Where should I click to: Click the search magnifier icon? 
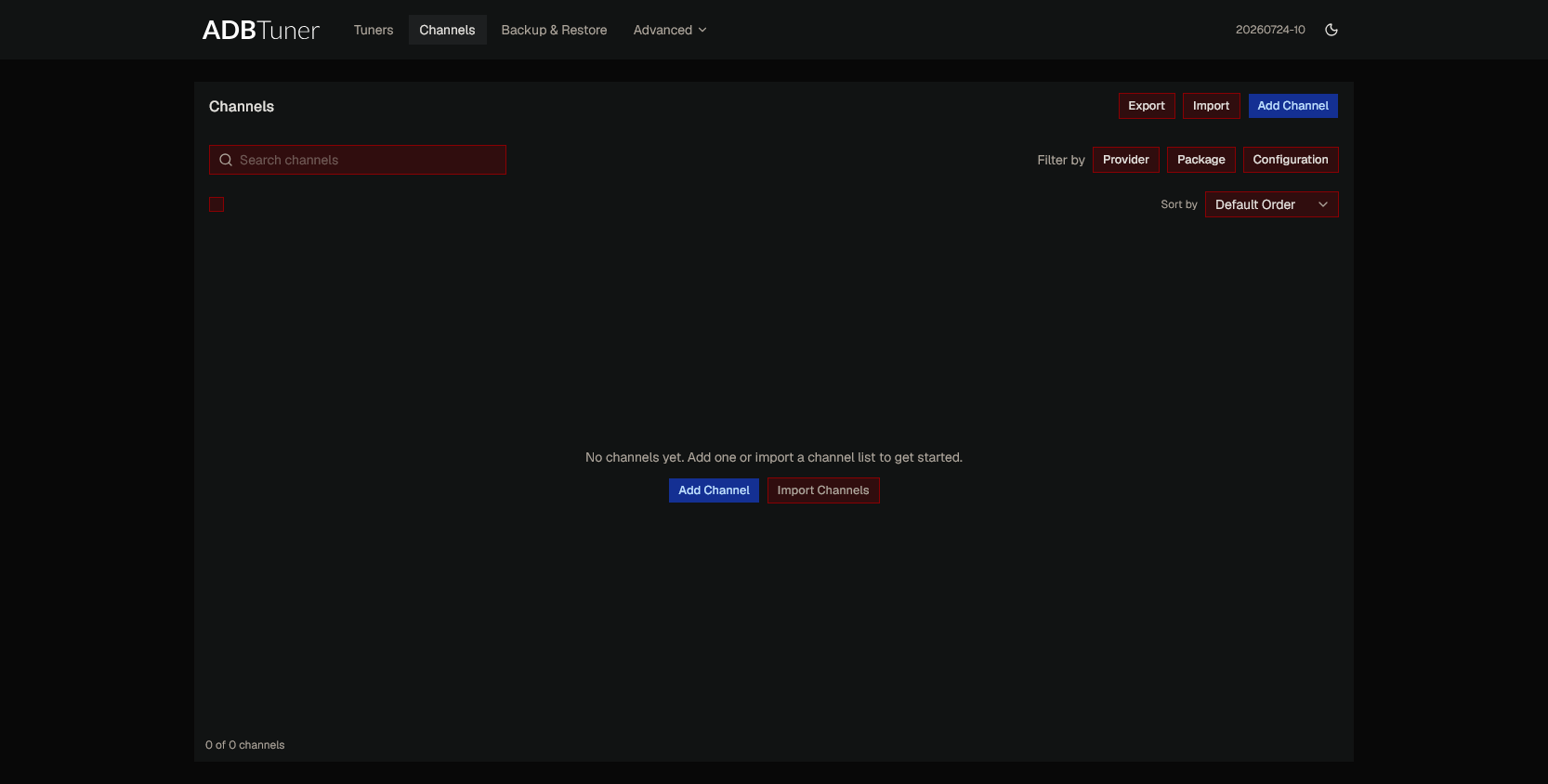(226, 160)
